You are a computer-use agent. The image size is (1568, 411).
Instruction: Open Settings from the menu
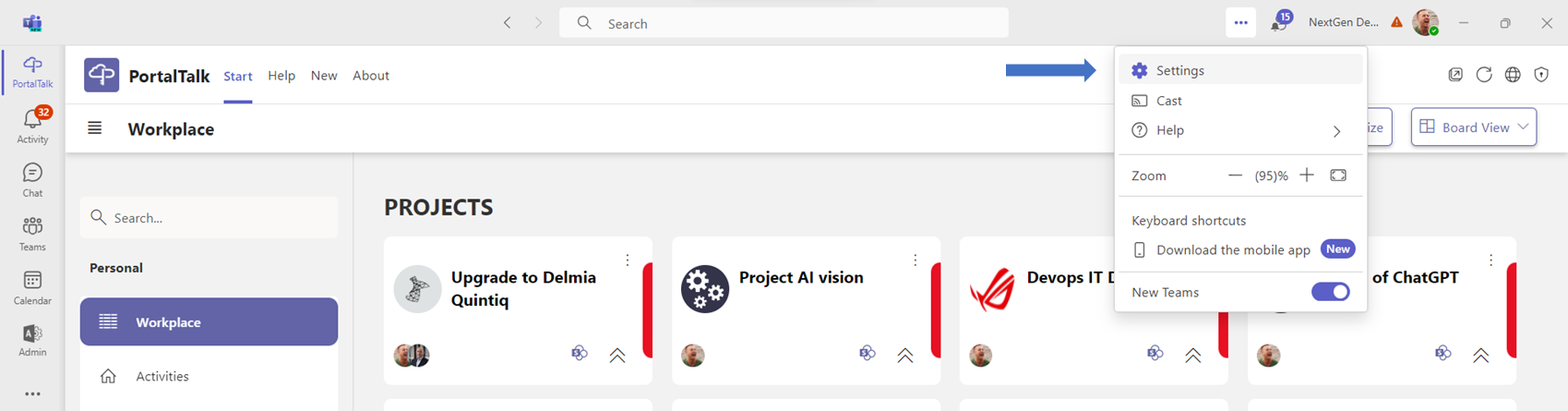tap(1179, 70)
